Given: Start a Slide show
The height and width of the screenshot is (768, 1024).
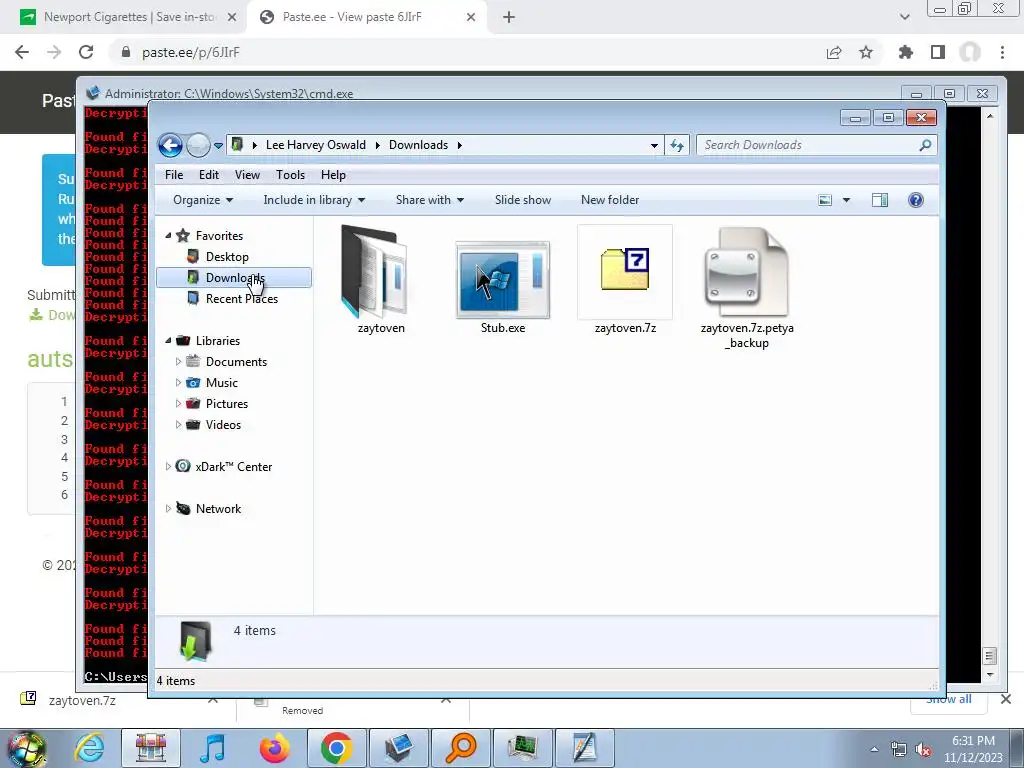Looking at the screenshot, I should 522,200.
